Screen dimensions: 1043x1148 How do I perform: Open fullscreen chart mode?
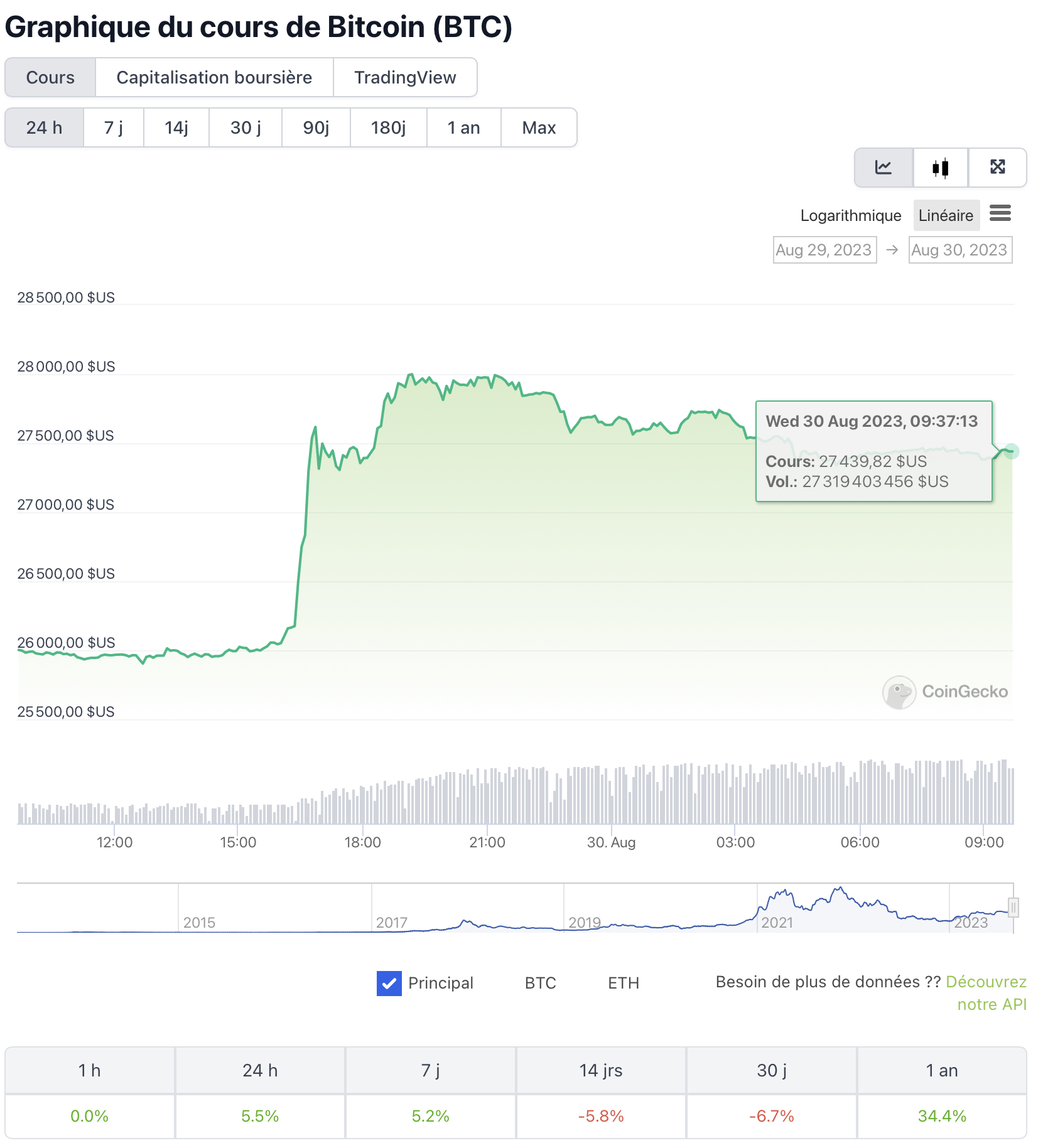[997, 168]
